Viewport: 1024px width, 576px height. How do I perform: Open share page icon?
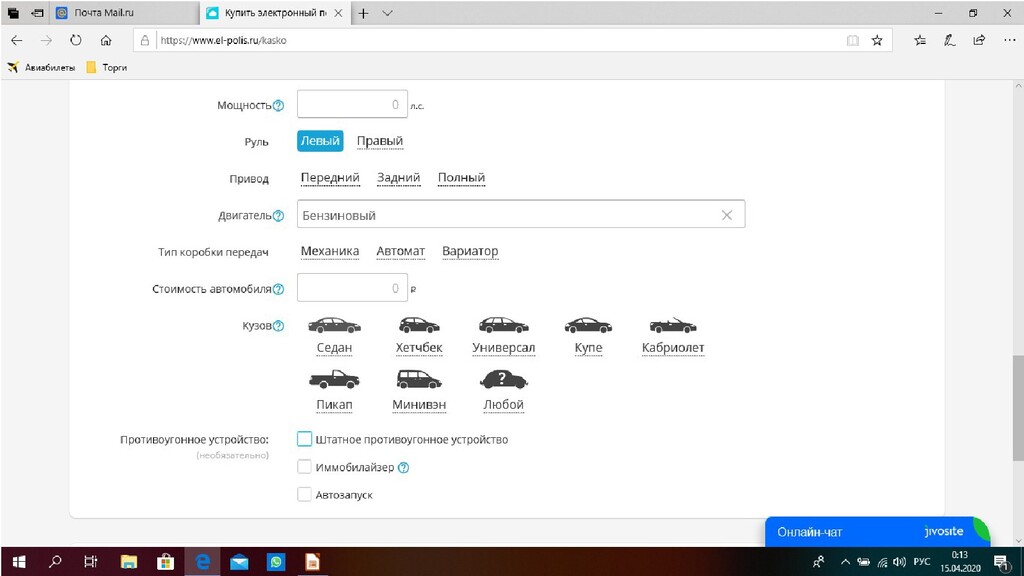click(979, 40)
